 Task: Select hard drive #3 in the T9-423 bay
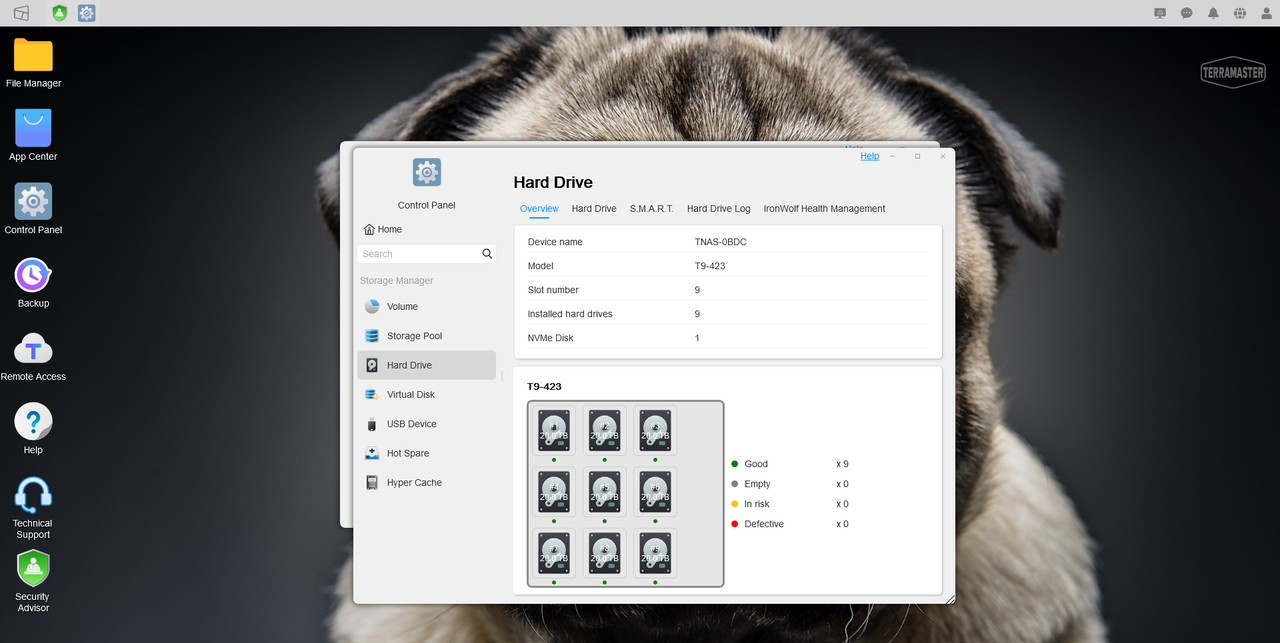click(656, 430)
